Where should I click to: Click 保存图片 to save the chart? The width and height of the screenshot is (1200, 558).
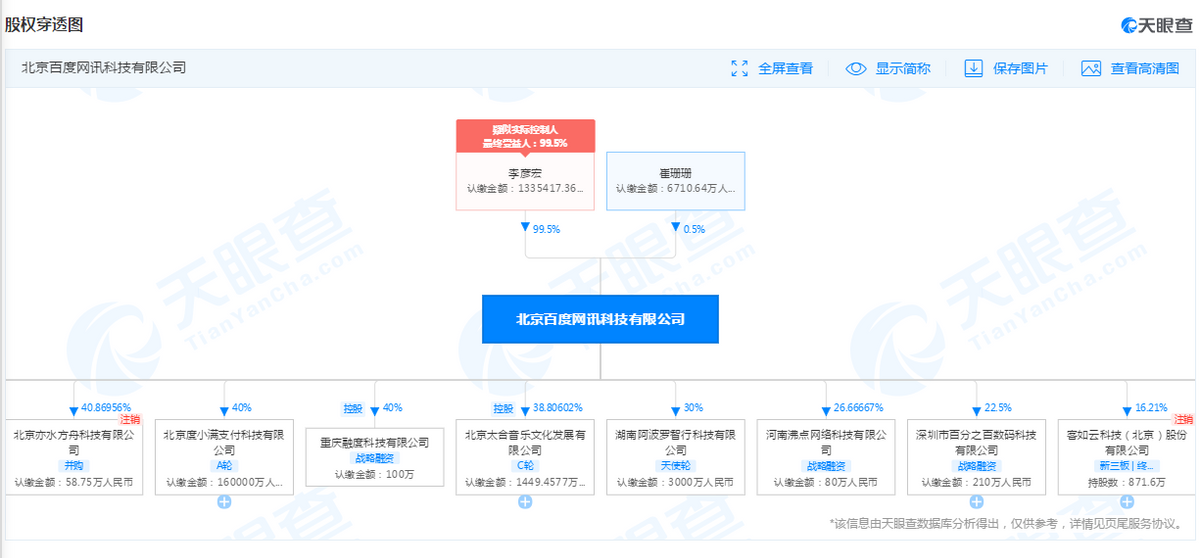coord(1021,68)
